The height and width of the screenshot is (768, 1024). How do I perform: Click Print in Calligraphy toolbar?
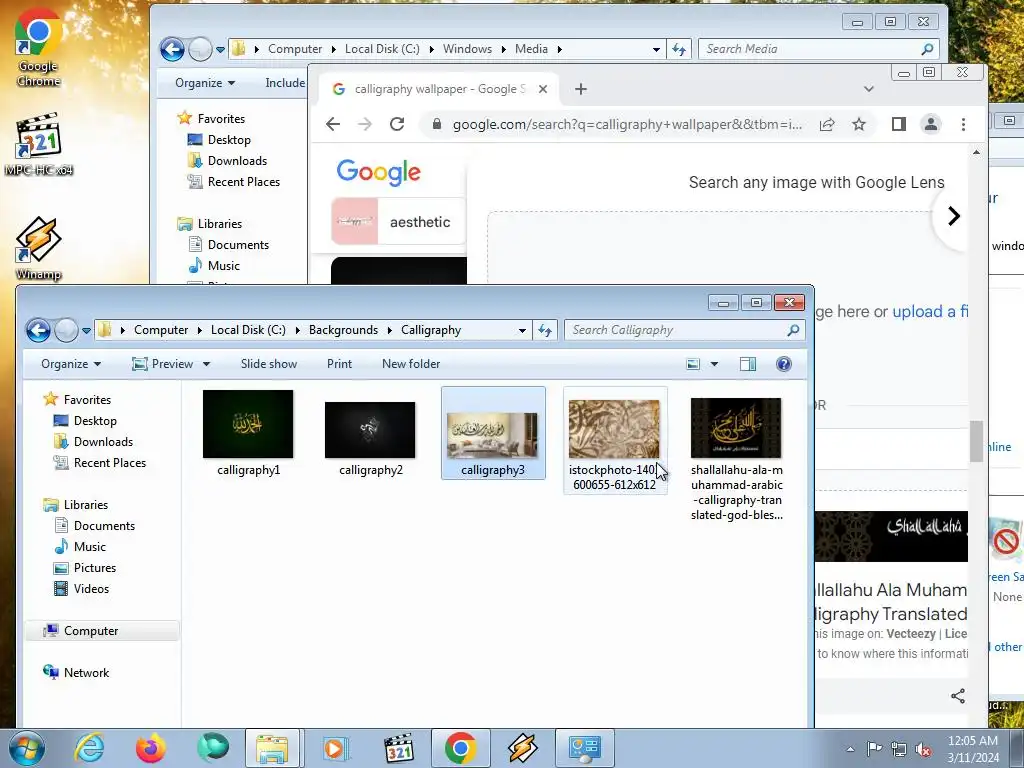[339, 364]
